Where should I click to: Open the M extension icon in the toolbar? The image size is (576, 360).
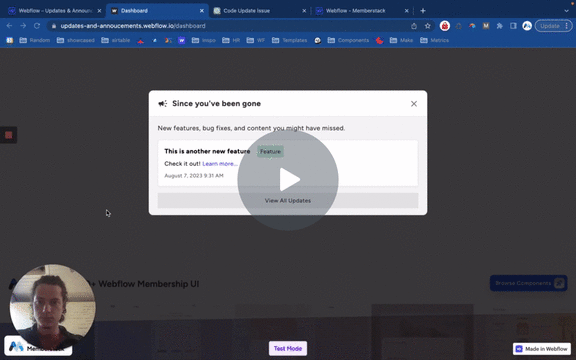click(x=486, y=26)
